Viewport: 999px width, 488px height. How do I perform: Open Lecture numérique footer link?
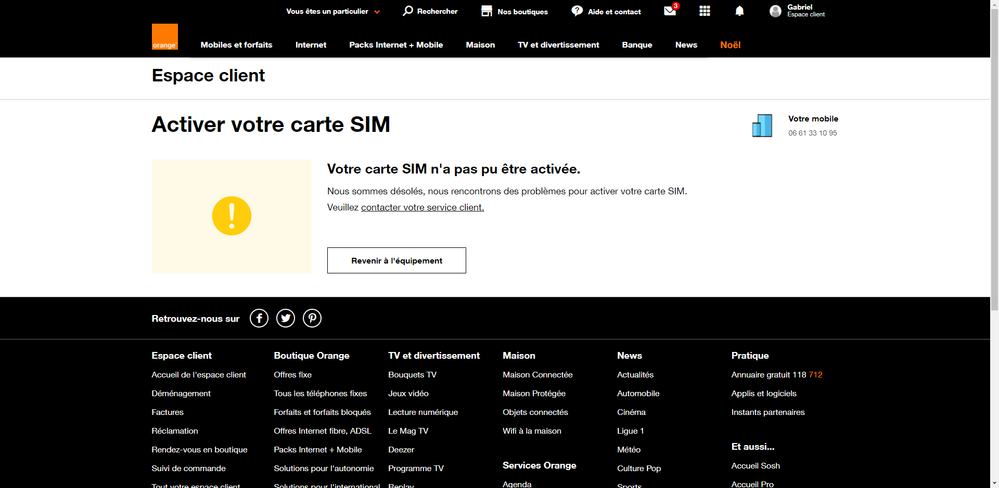pyautogui.click(x=423, y=412)
